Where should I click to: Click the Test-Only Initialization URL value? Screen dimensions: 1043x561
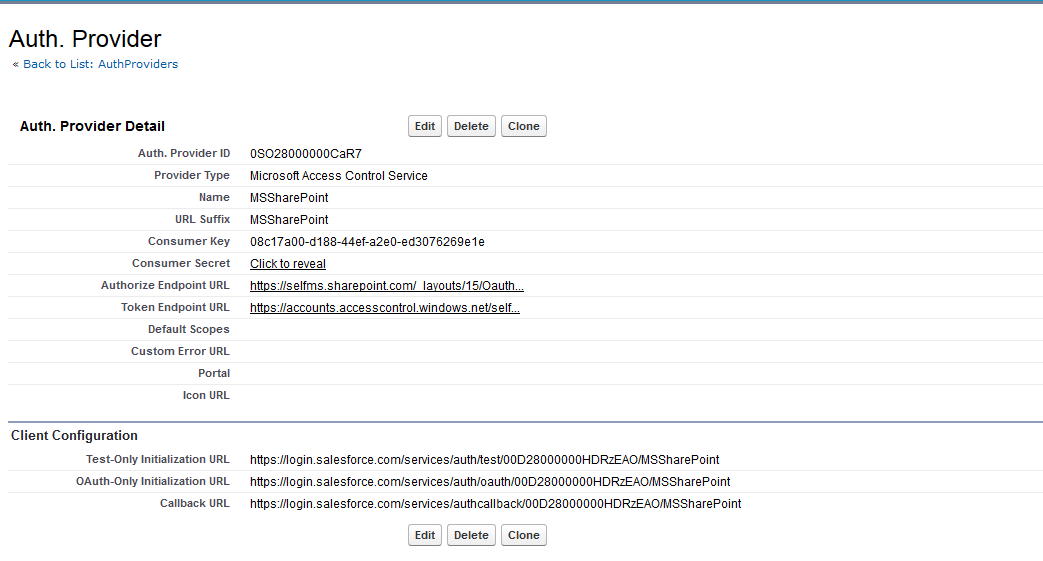point(484,460)
